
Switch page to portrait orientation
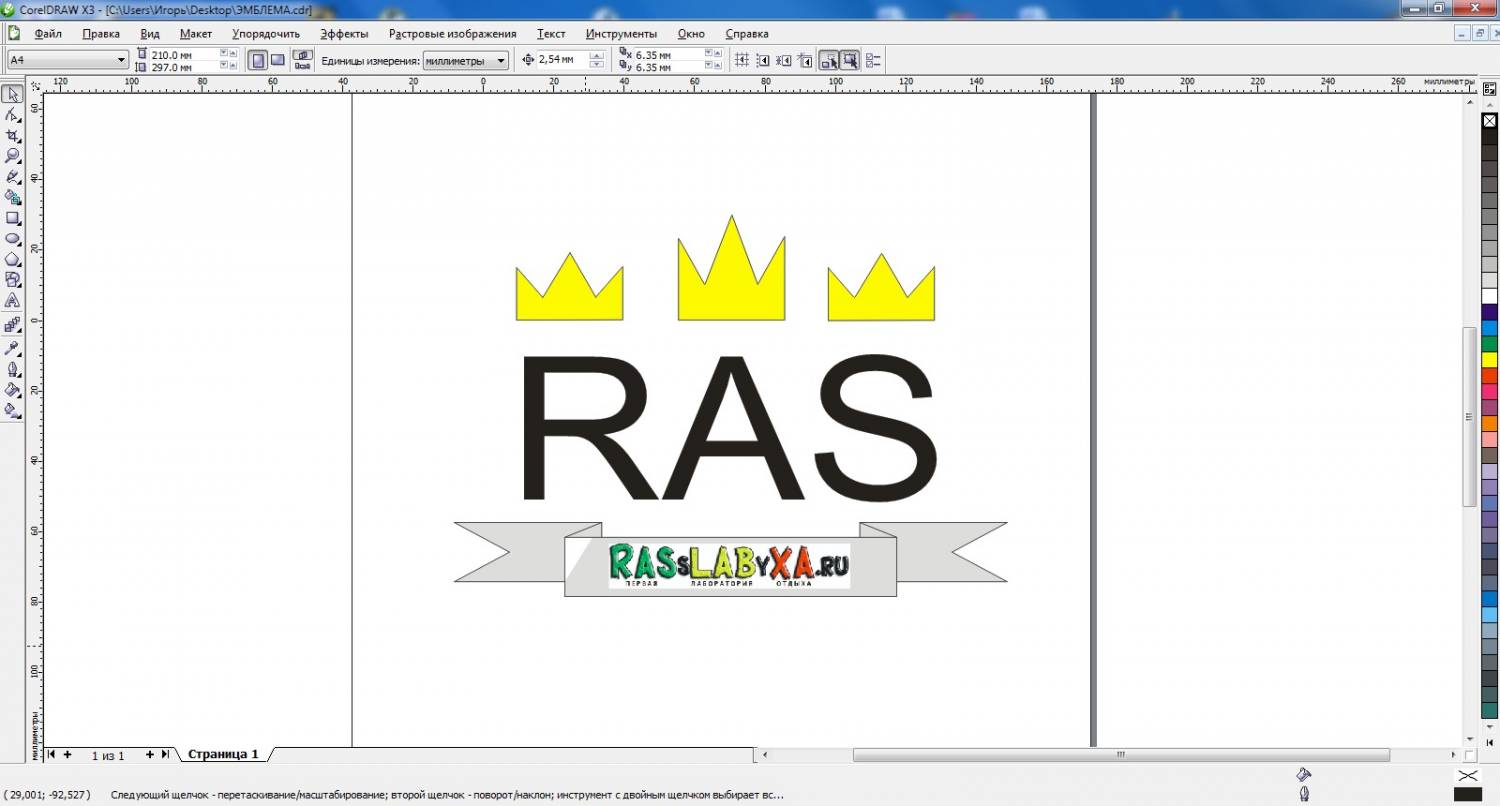pos(258,60)
